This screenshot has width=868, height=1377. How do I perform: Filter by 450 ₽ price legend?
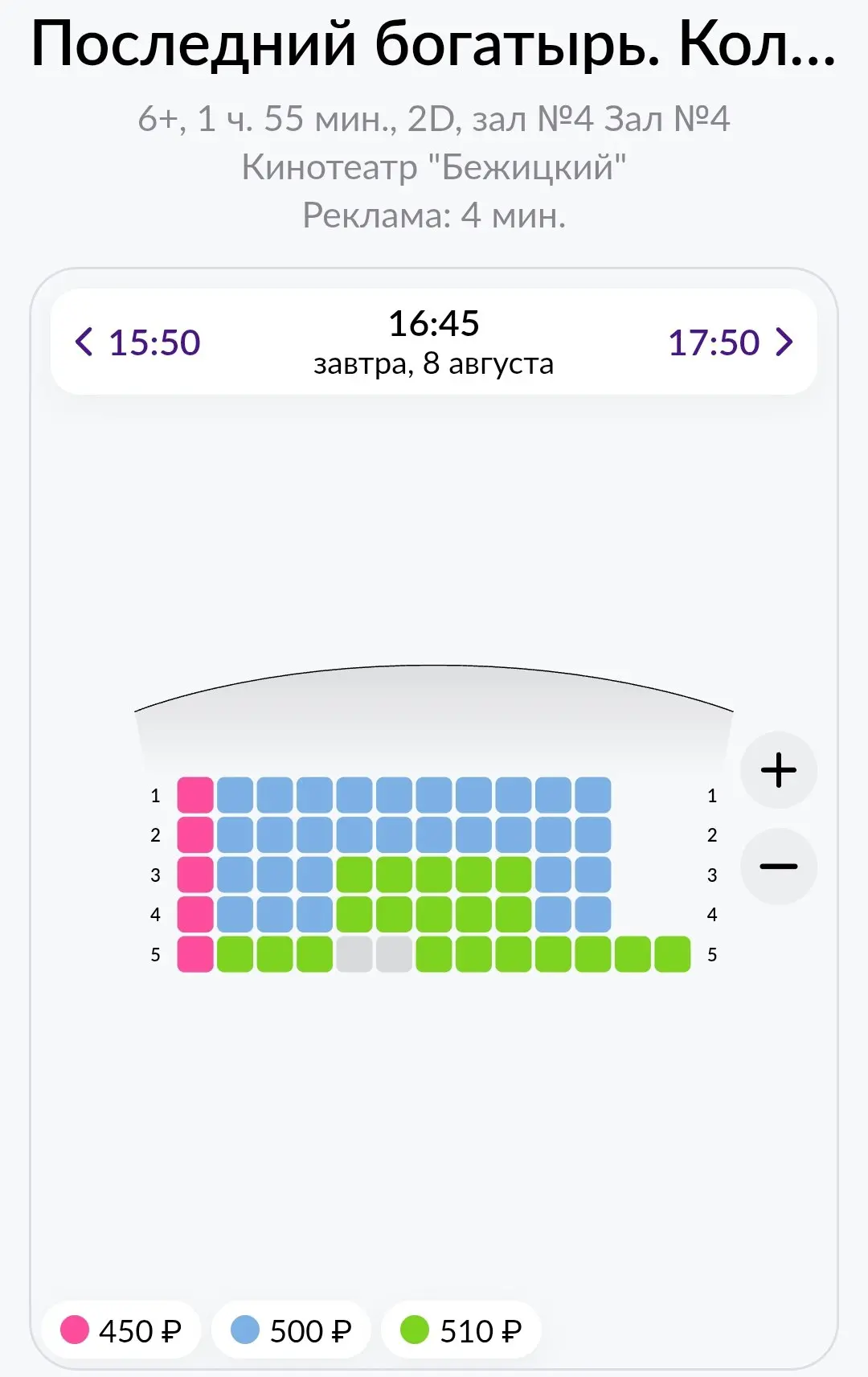(x=121, y=1330)
